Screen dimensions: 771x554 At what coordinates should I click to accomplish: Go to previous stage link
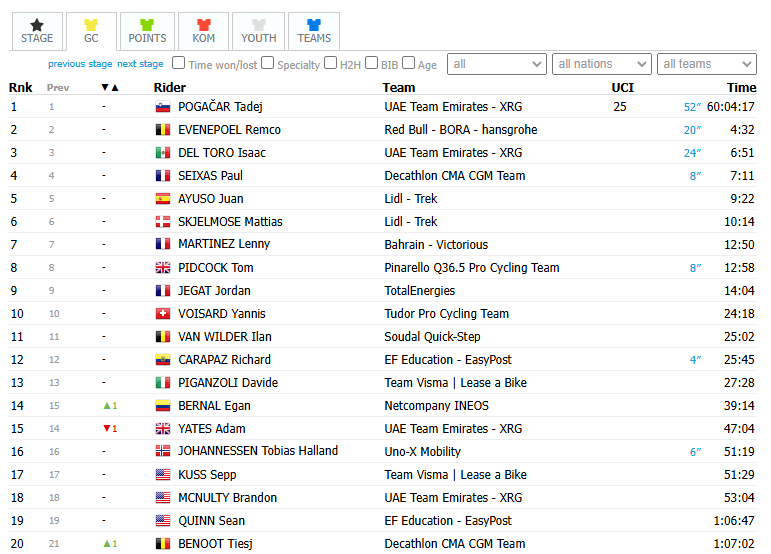[80, 64]
